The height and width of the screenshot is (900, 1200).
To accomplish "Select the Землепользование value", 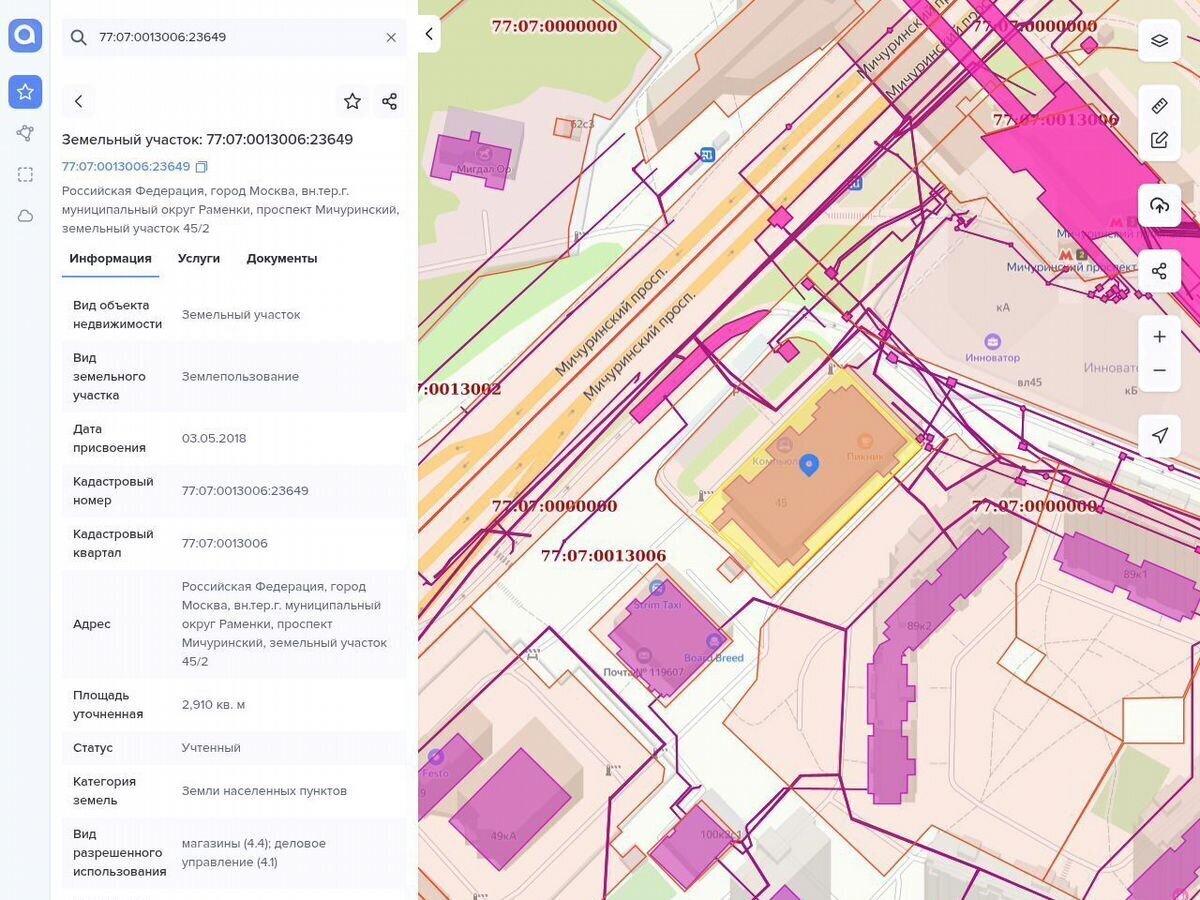I will 240,376.
